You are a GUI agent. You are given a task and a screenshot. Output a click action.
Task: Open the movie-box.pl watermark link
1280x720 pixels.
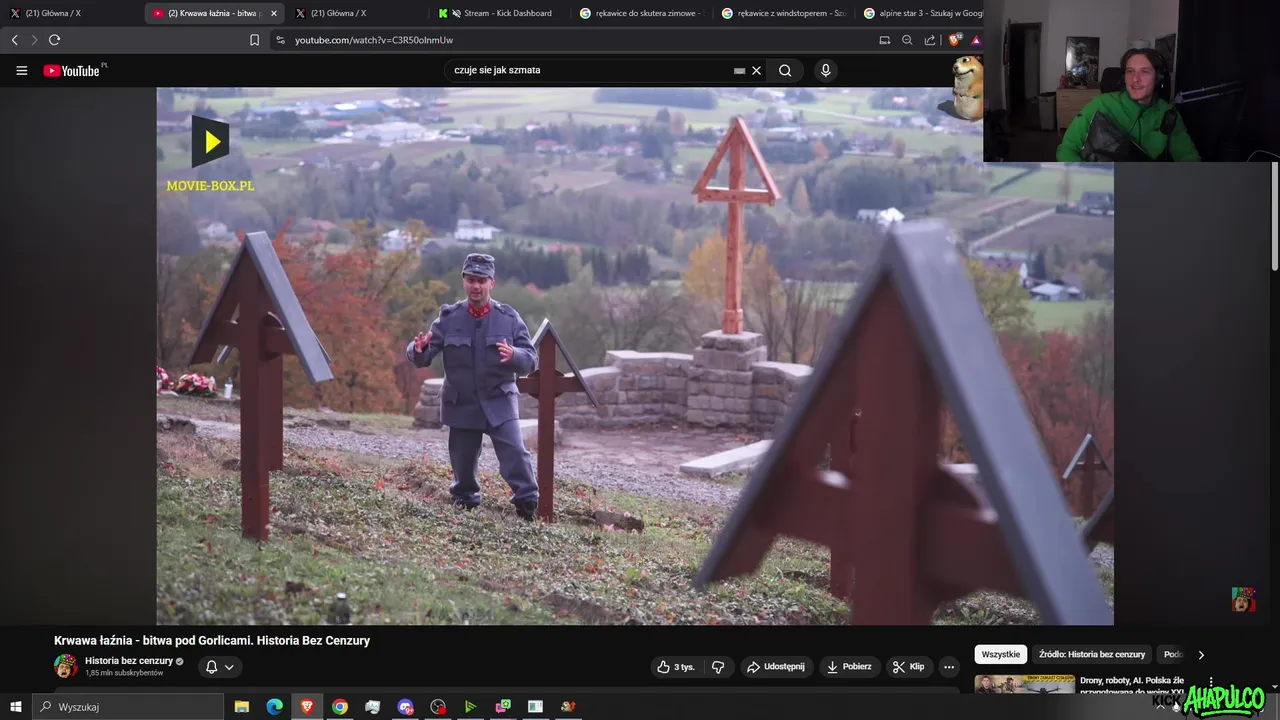pos(210,154)
